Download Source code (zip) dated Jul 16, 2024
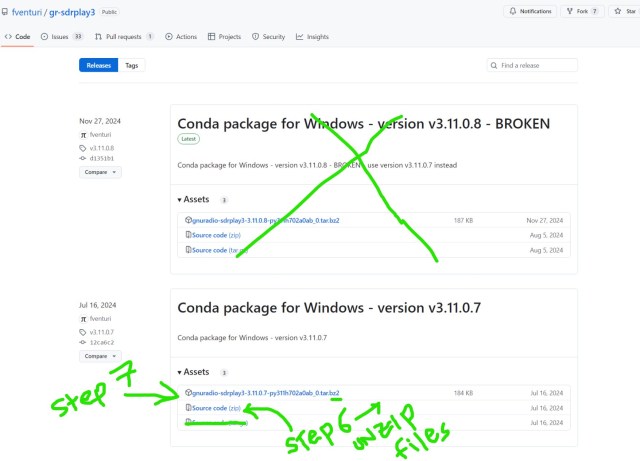 [x=216, y=408]
